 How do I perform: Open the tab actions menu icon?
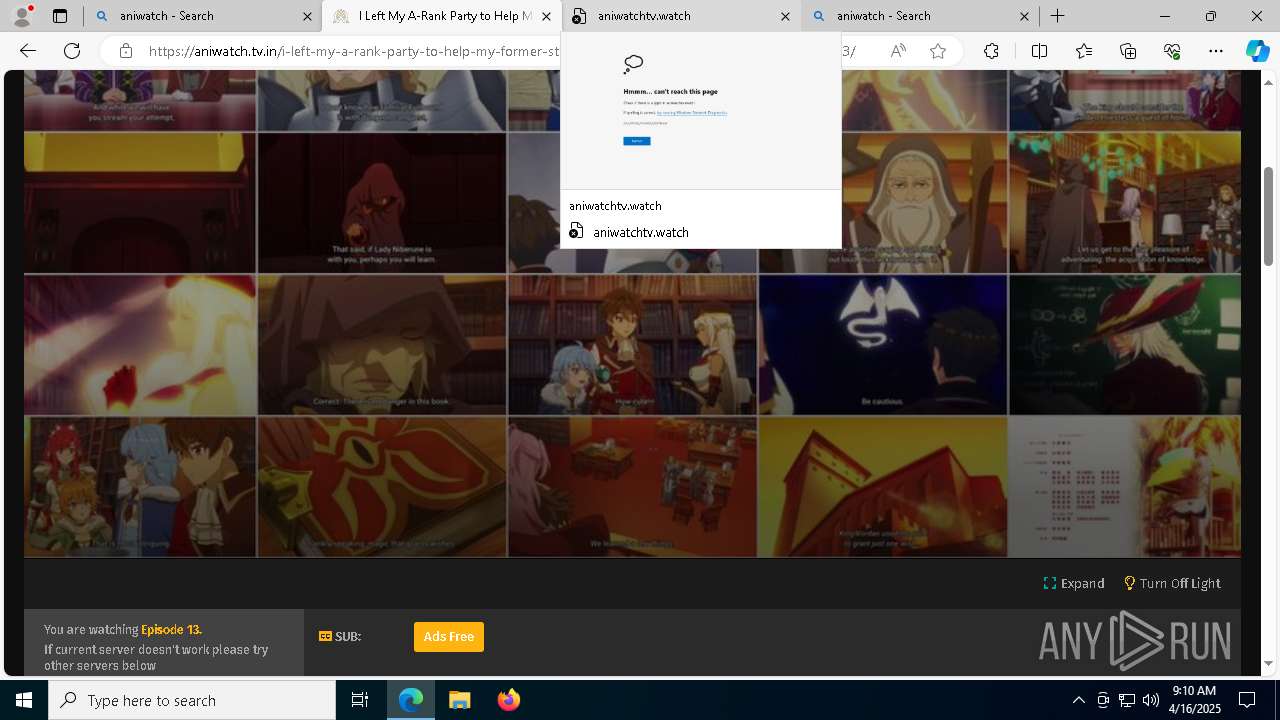coord(60,16)
